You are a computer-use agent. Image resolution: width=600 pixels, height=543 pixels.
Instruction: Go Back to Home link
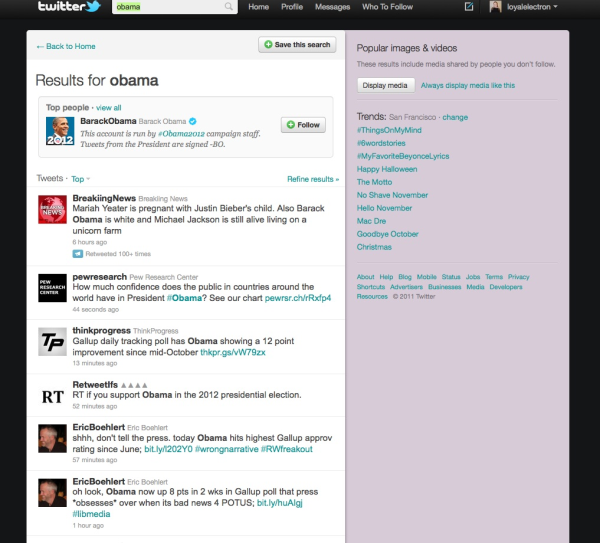66,46
